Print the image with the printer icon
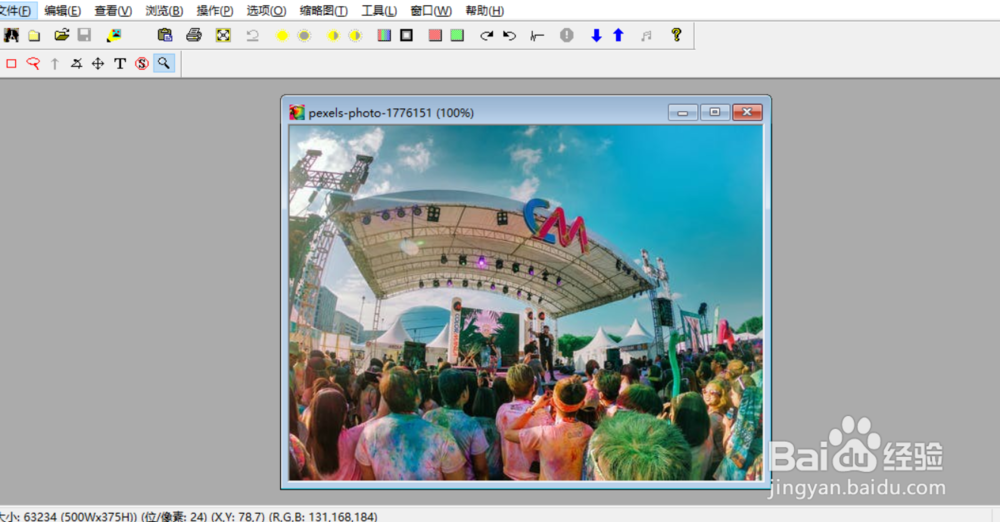This screenshot has height=522, width=1000. 194,35
